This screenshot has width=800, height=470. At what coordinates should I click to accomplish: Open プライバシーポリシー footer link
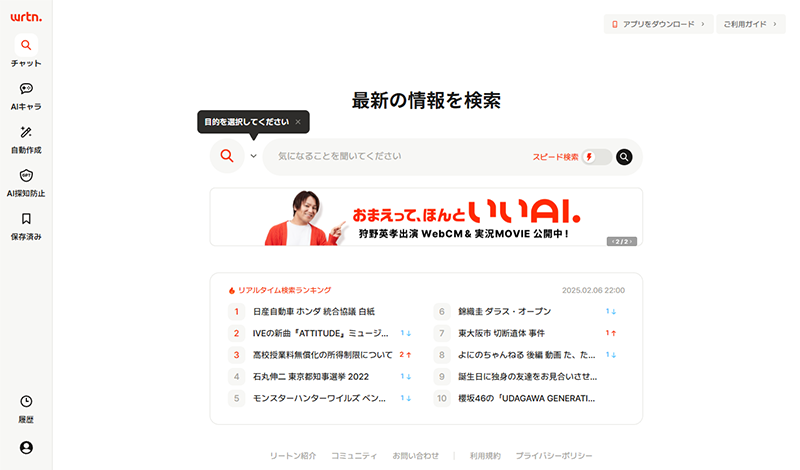pyautogui.click(x=554, y=456)
